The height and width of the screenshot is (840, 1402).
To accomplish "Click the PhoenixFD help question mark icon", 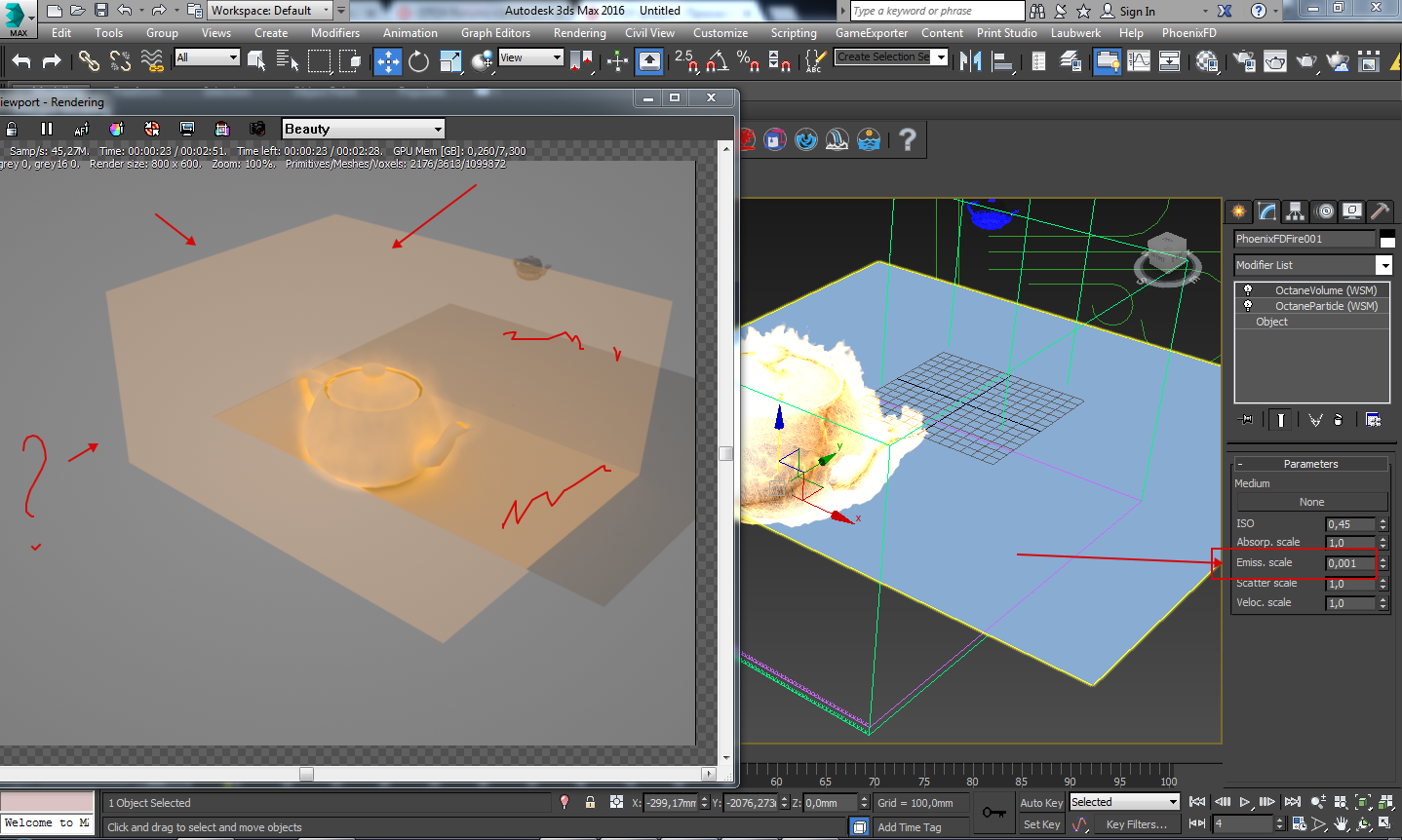I will point(908,139).
